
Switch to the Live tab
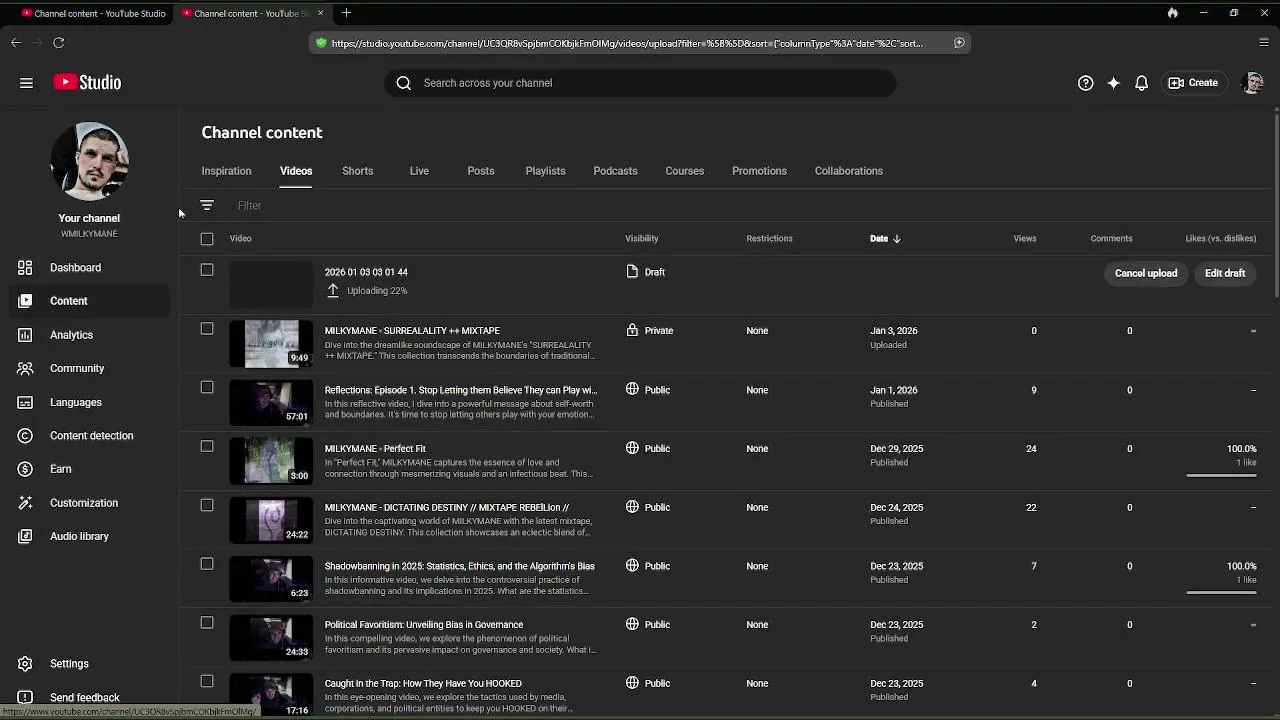click(419, 171)
